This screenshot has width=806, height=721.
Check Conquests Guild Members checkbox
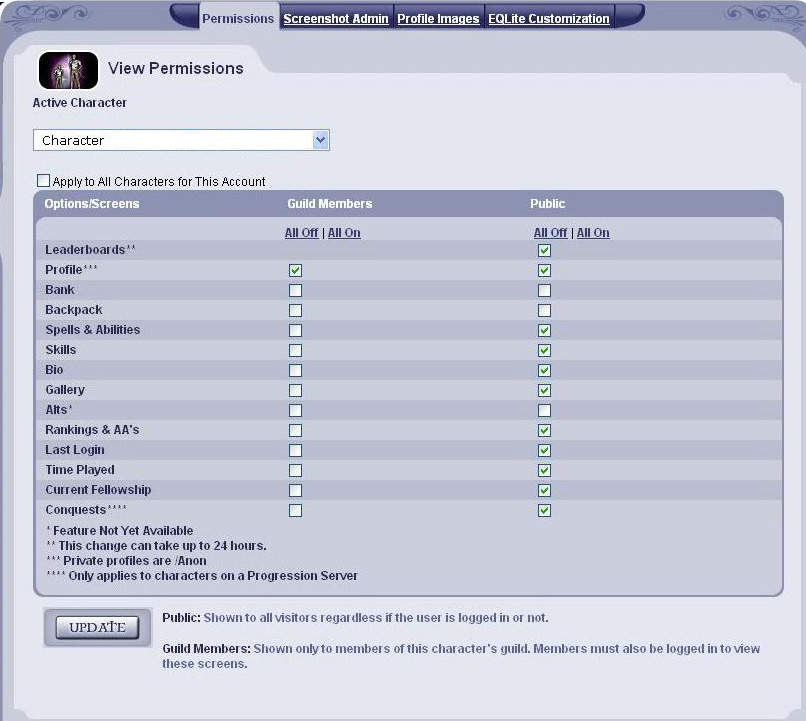coord(296,511)
